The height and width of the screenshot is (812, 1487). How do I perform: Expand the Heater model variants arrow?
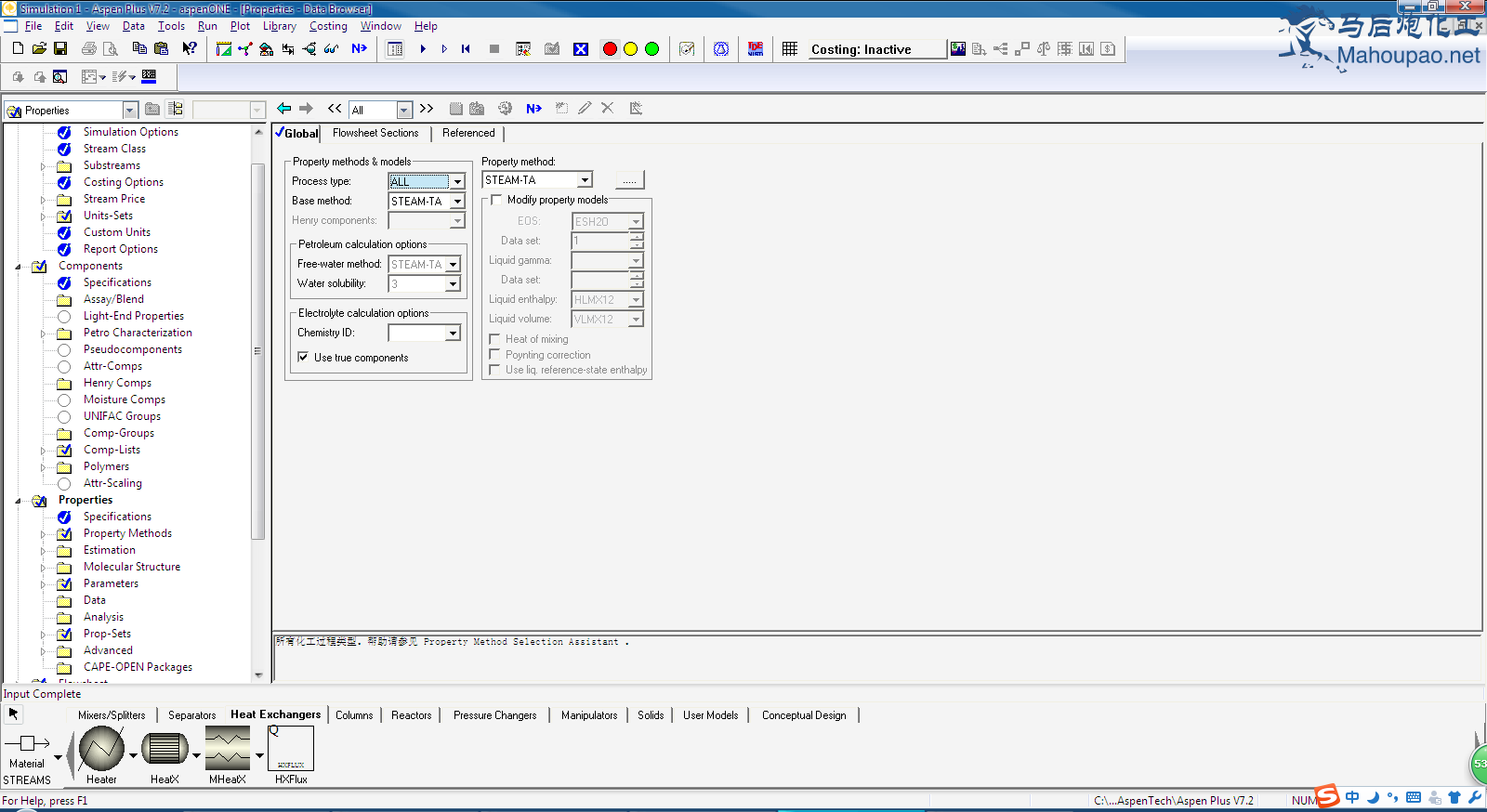133,755
